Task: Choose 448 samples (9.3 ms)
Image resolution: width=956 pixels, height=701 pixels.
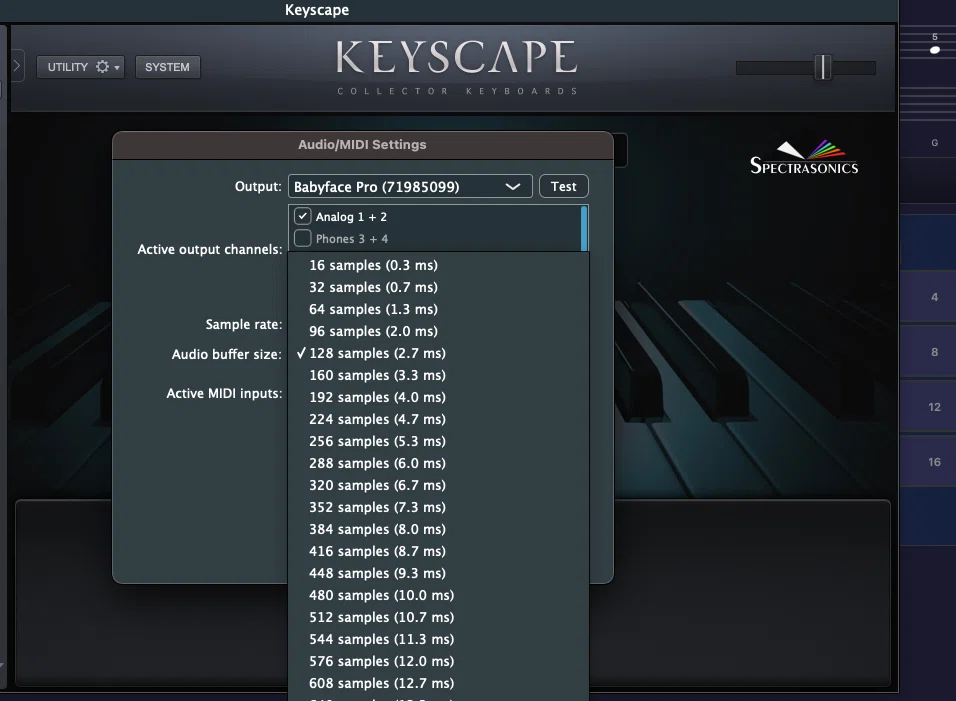Action: point(438,572)
